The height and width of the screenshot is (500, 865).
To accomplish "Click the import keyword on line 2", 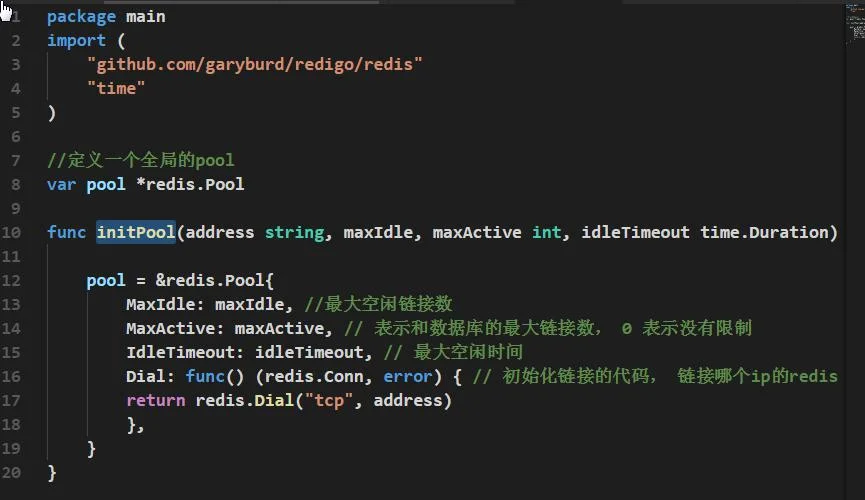I will pos(76,41).
